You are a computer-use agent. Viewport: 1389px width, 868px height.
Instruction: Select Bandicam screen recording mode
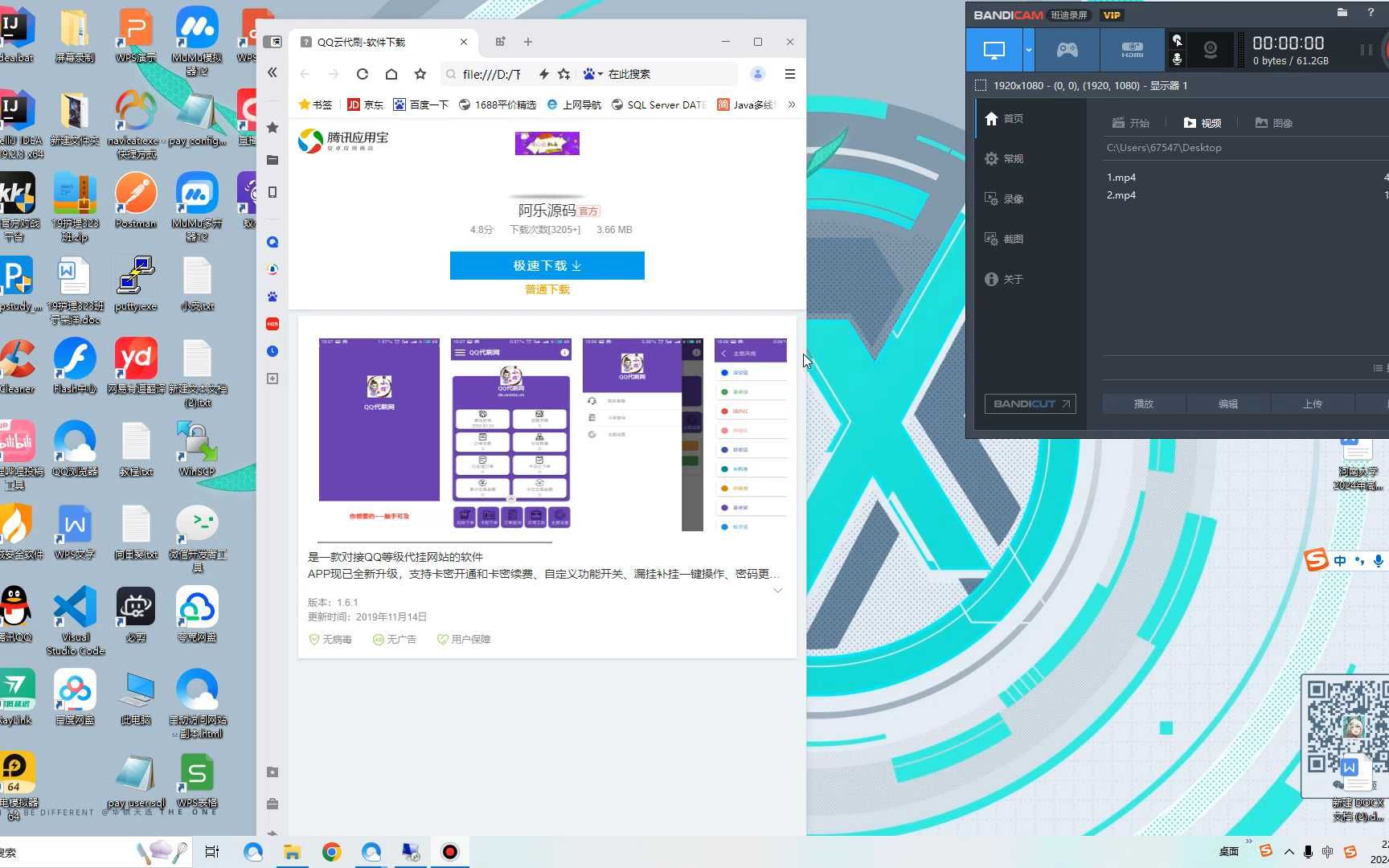point(994,50)
